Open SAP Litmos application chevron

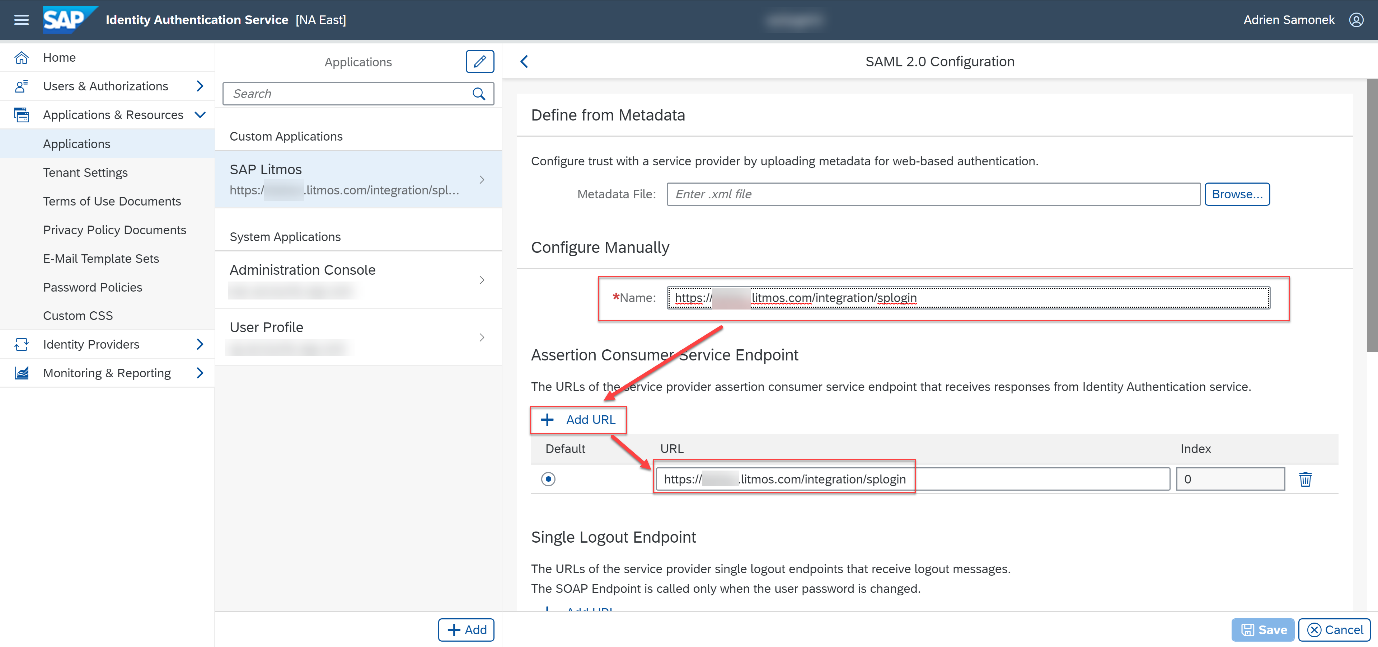coord(482,180)
